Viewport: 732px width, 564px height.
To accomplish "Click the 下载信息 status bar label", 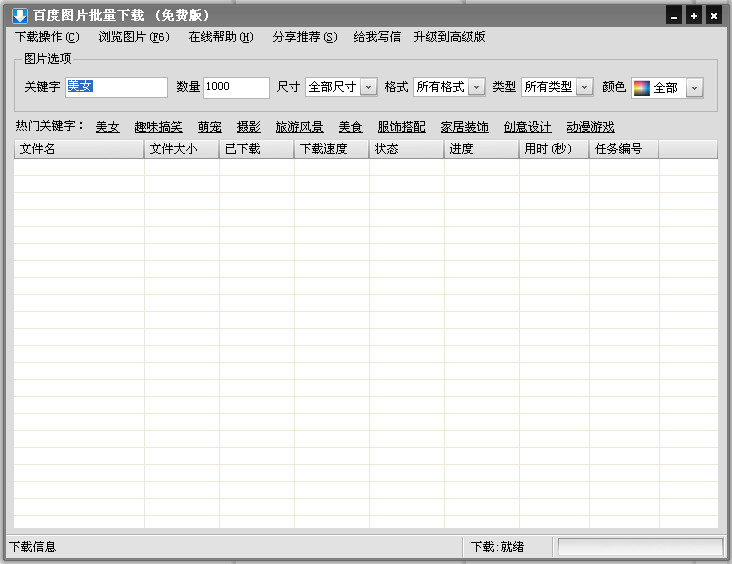I will click(x=33, y=547).
